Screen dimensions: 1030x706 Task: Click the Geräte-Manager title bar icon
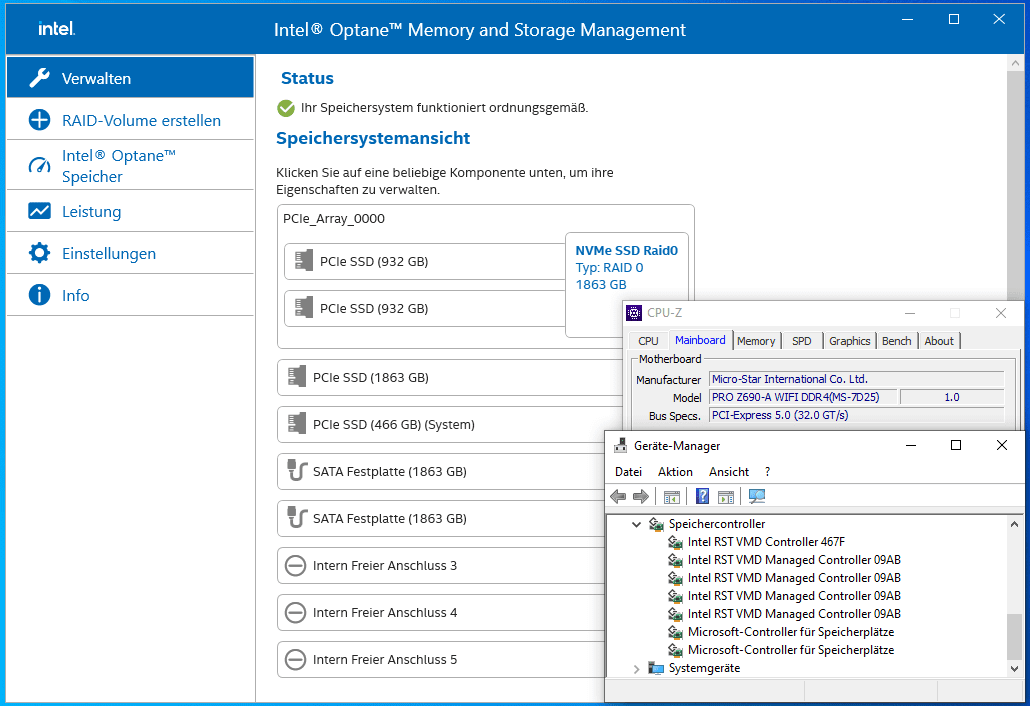point(620,445)
